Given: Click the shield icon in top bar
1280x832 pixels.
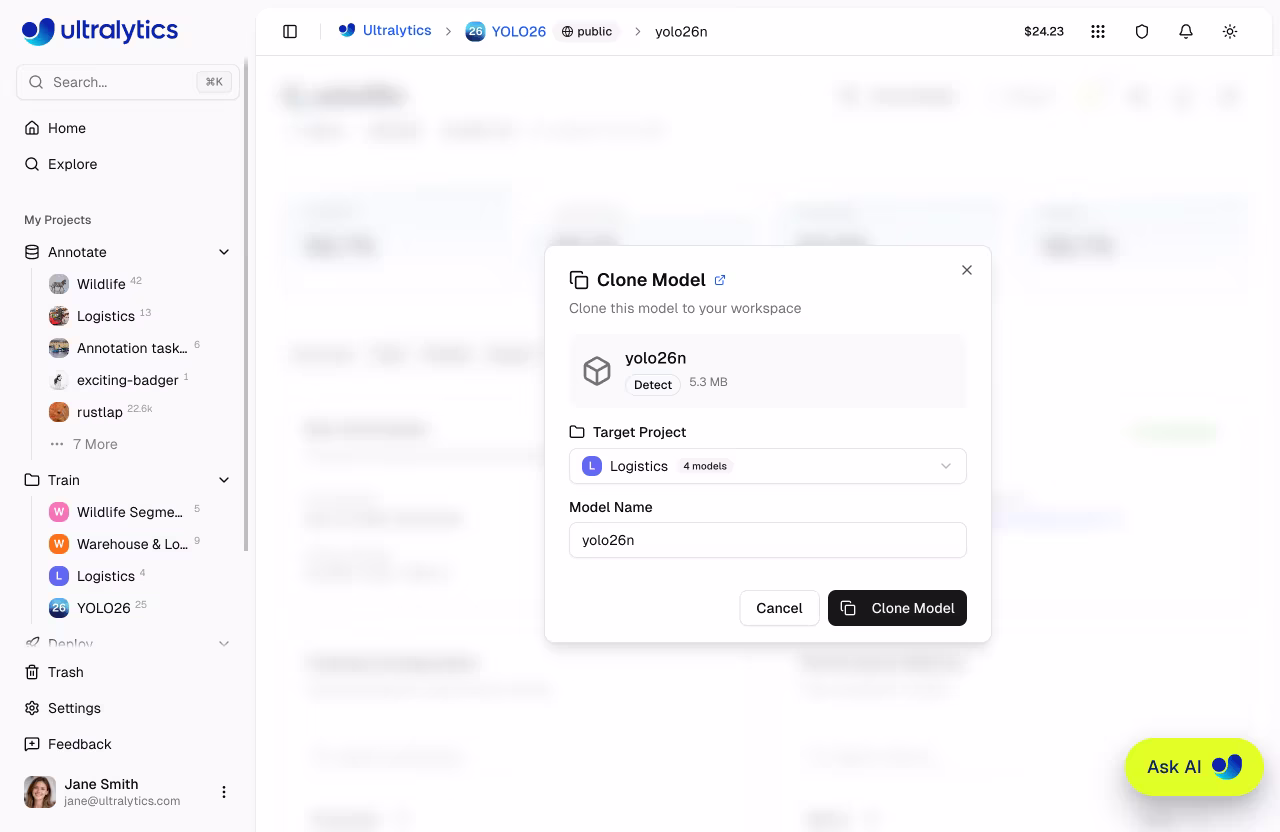Looking at the screenshot, I should point(1142,31).
